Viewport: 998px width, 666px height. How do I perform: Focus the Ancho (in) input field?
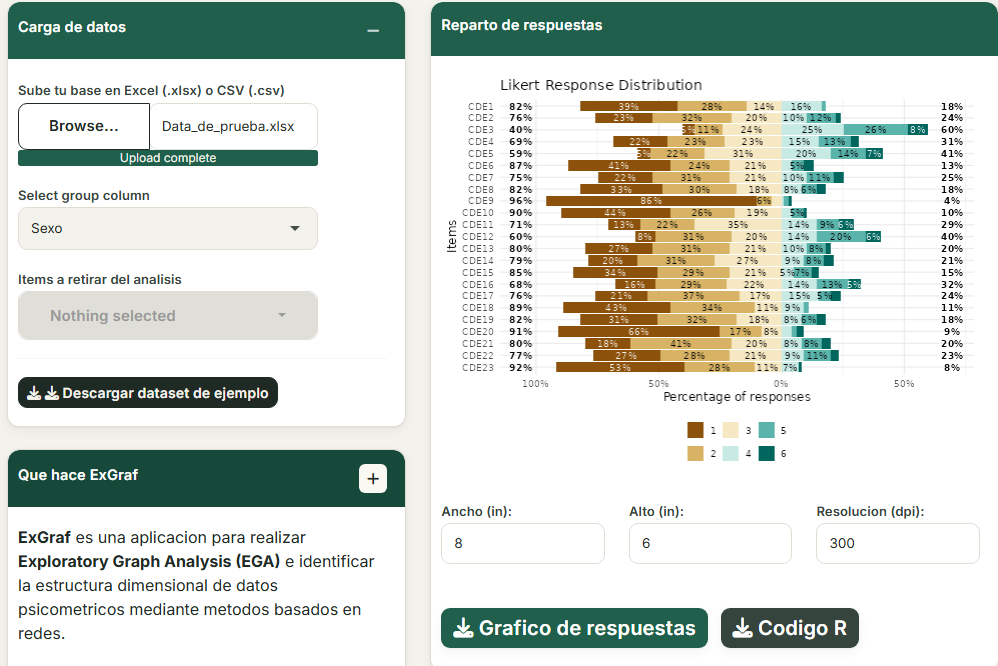pyautogui.click(x=523, y=543)
